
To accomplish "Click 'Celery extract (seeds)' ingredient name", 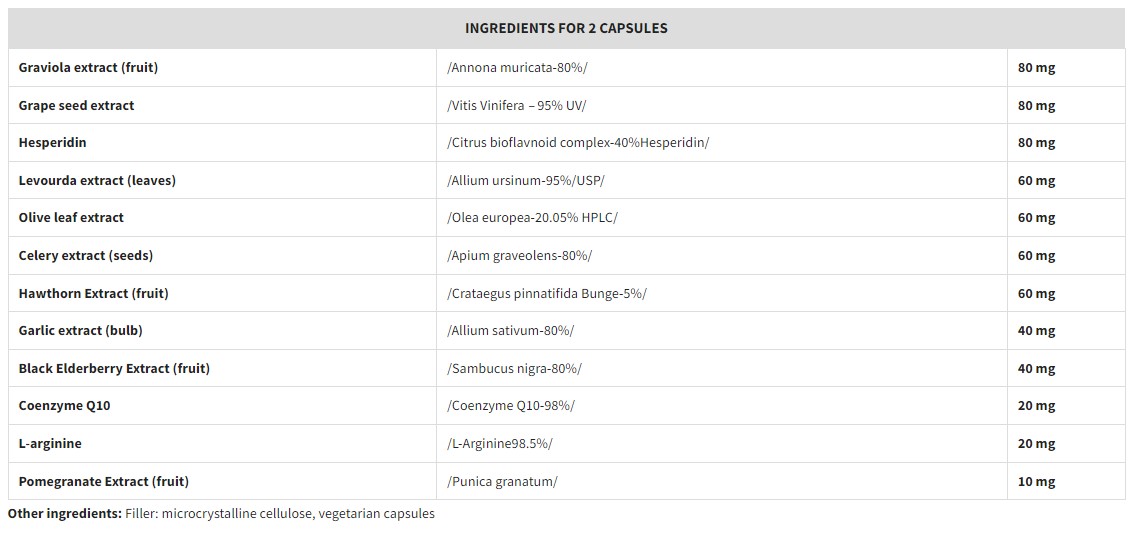I will point(86,256).
